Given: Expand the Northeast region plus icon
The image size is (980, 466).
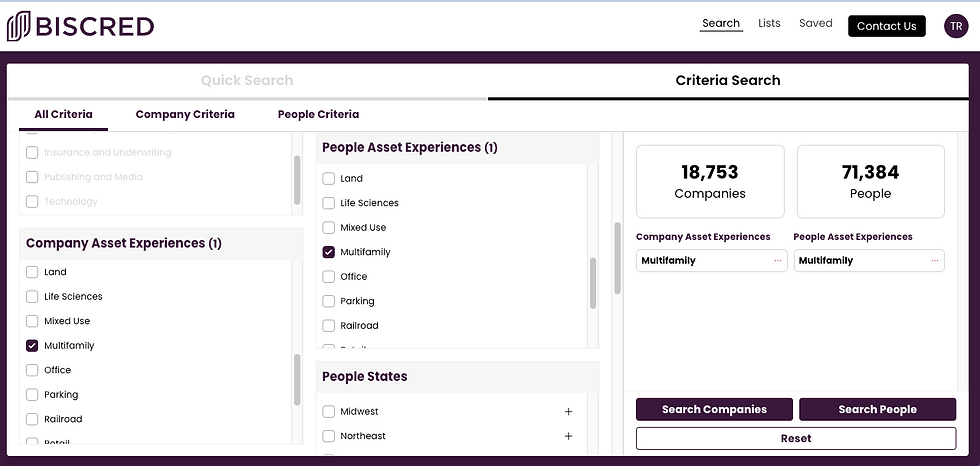Looking at the screenshot, I should (x=568, y=436).
